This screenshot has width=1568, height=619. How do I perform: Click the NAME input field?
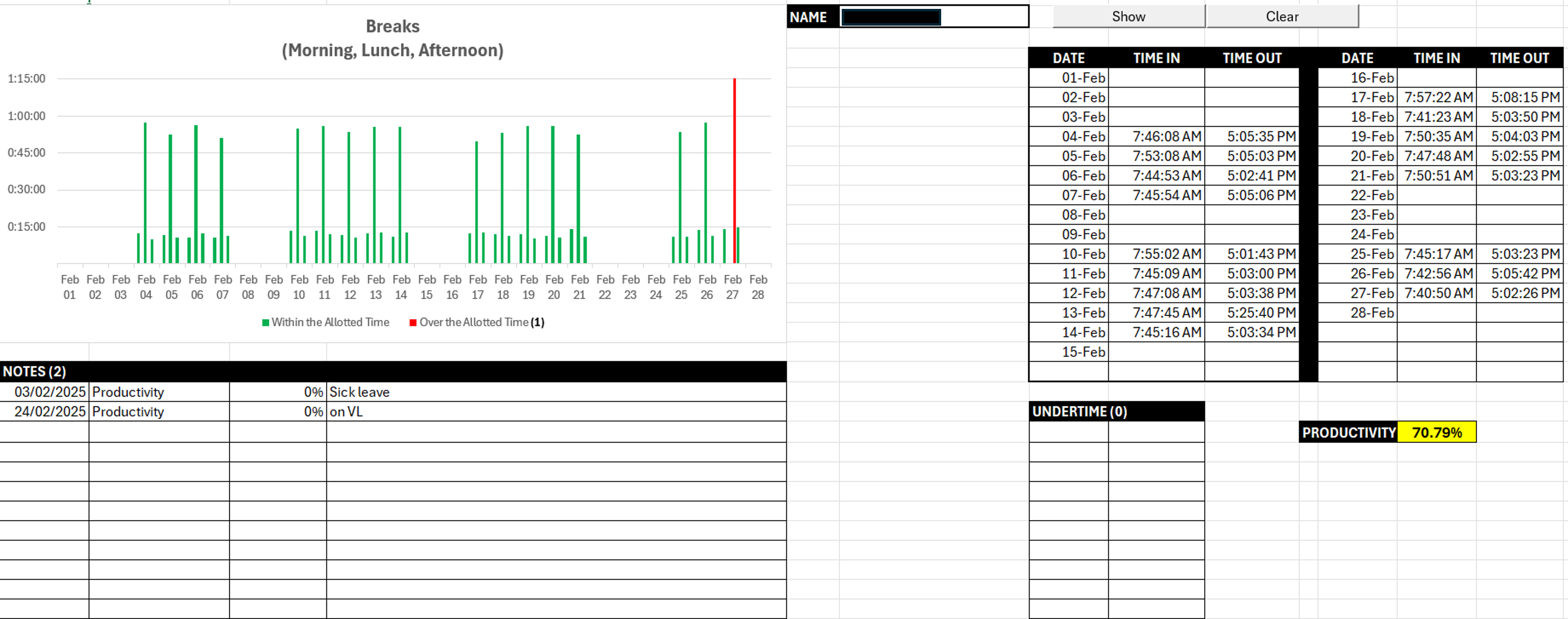coord(934,17)
